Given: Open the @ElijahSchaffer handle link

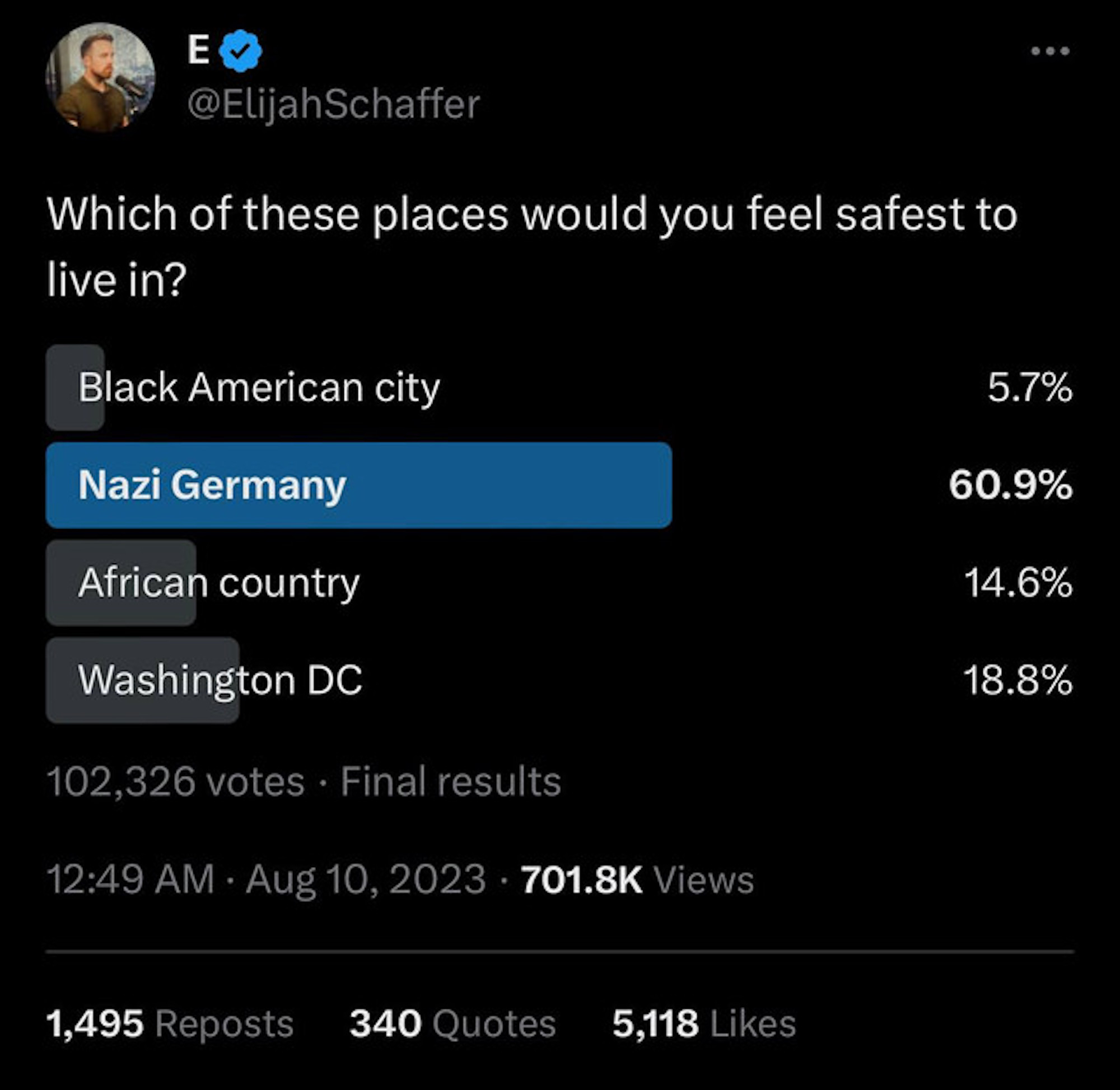Looking at the screenshot, I should [x=333, y=104].
